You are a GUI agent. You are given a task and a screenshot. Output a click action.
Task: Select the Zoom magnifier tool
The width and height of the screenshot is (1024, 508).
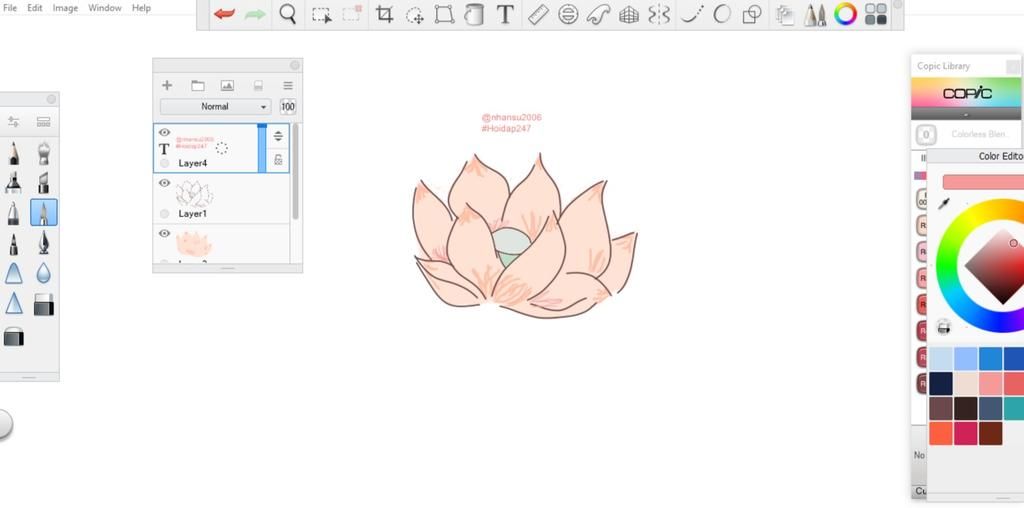tap(287, 14)
